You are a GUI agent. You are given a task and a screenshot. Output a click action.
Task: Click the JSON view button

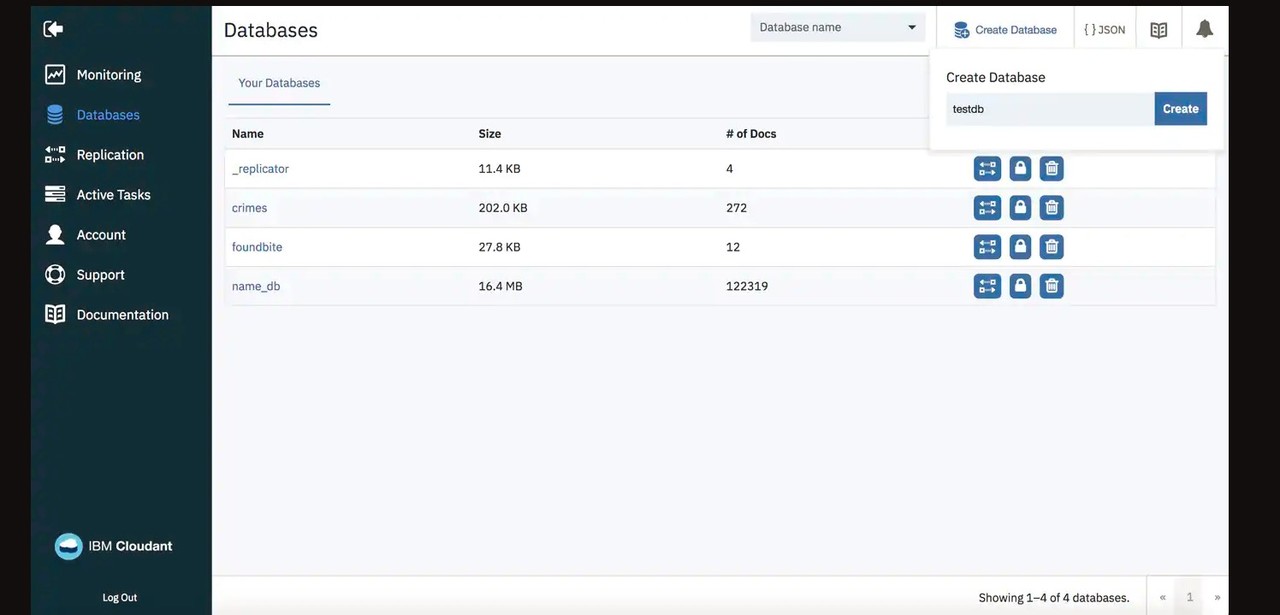tap(1104, 30)
